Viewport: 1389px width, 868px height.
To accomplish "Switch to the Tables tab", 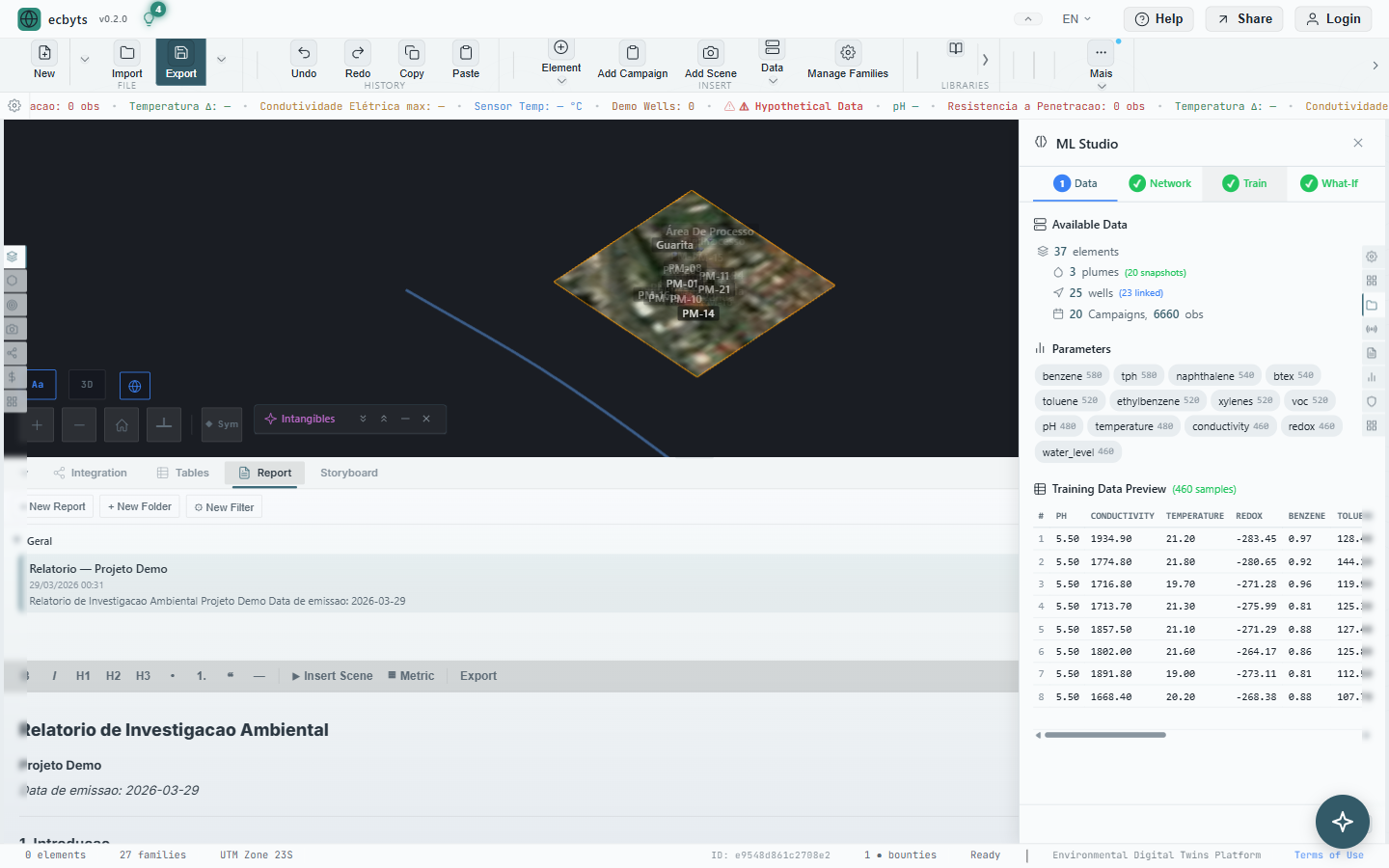I will pos(183,473).
